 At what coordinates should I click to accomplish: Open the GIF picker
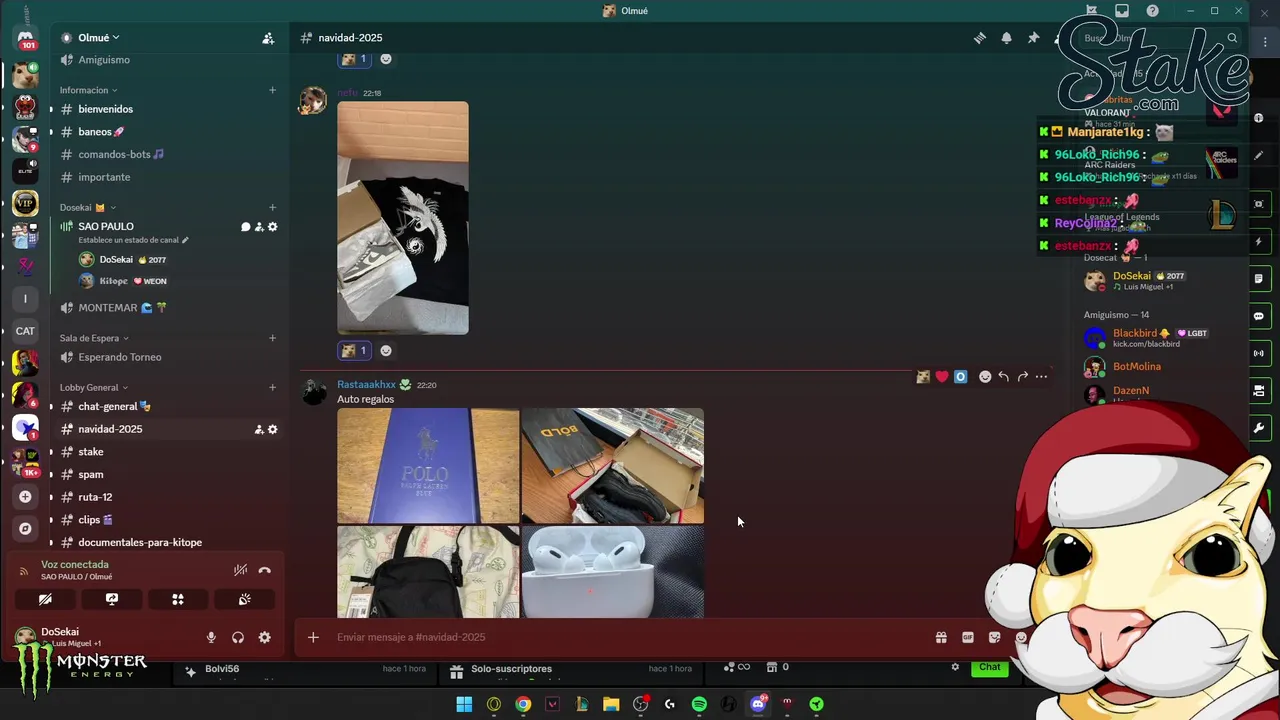click(968, 637)
